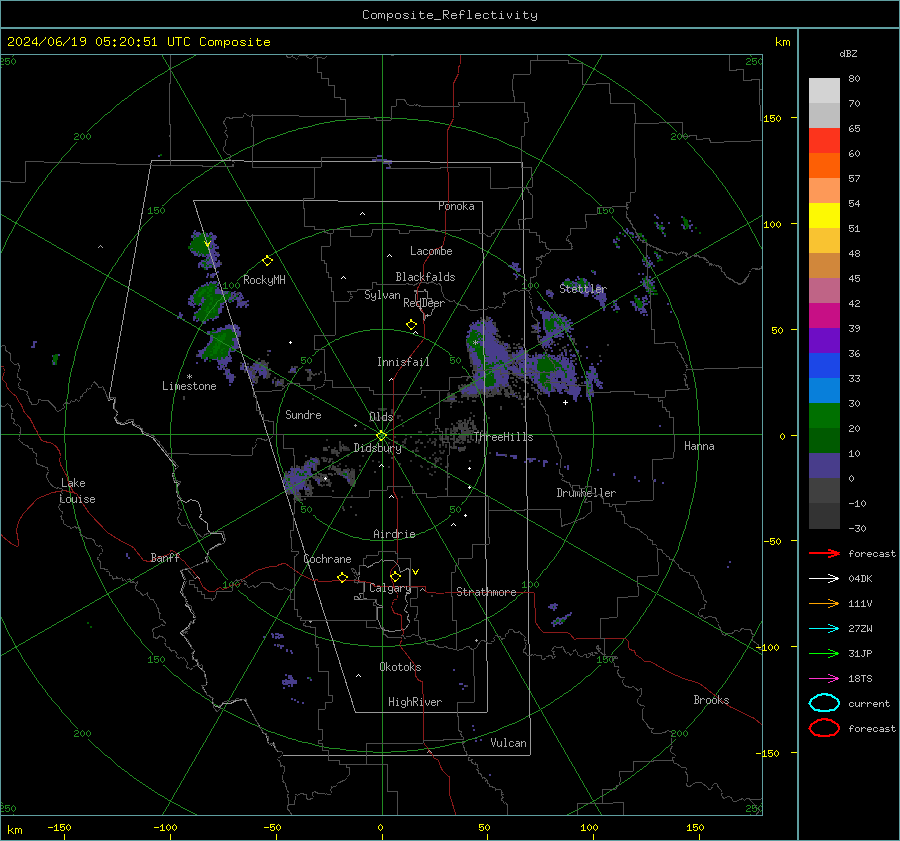Select the 20 dBZ green color swatch
The width and height of the screenshot is (900, 841).
point(824,416)
